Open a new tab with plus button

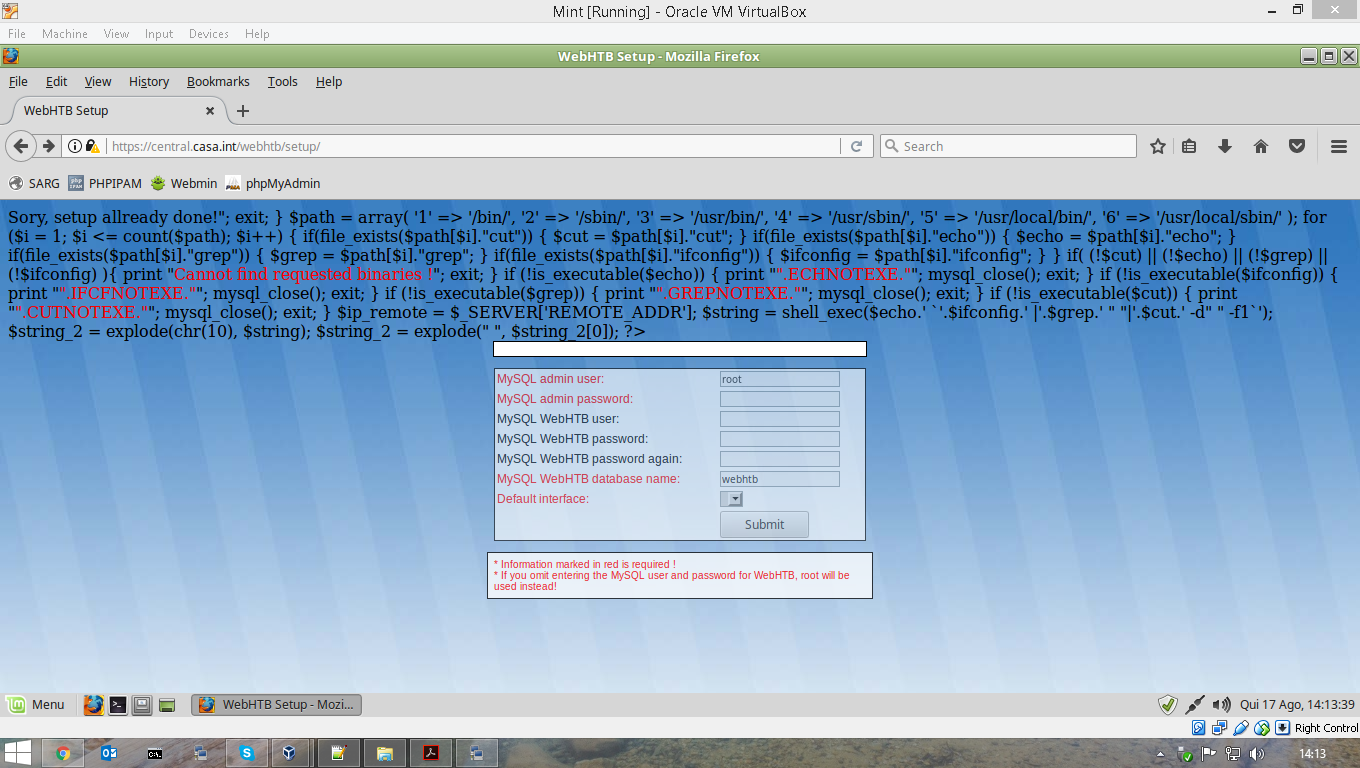point(242,111)
